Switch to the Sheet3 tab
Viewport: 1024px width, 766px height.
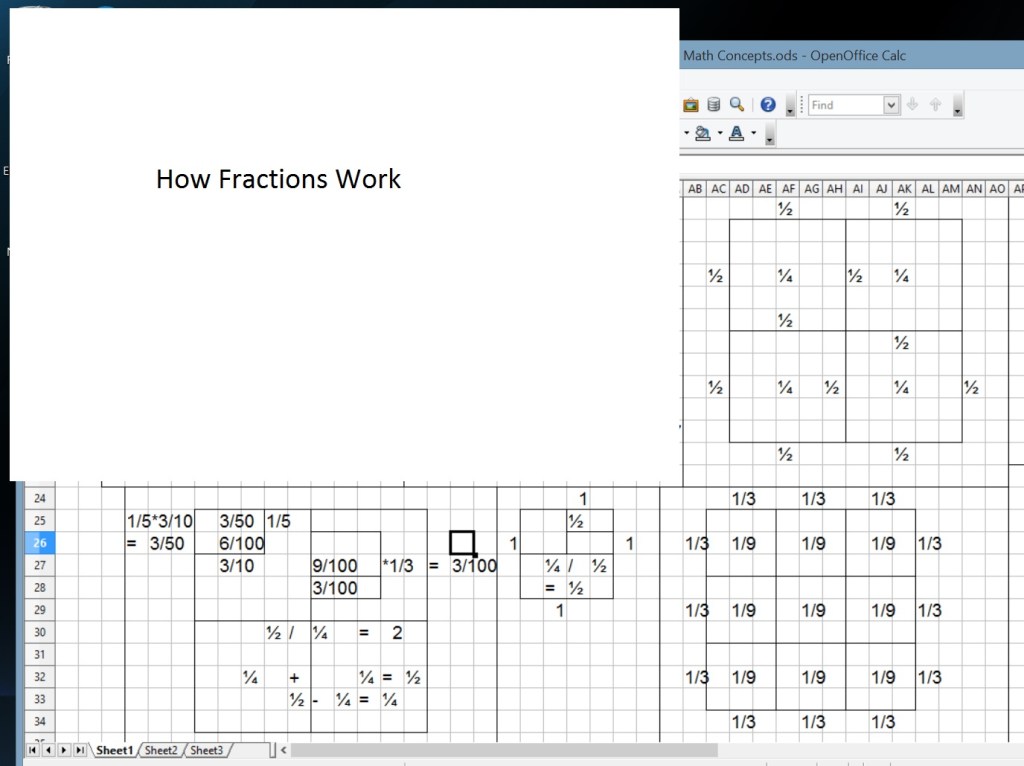tap(207, 750)
